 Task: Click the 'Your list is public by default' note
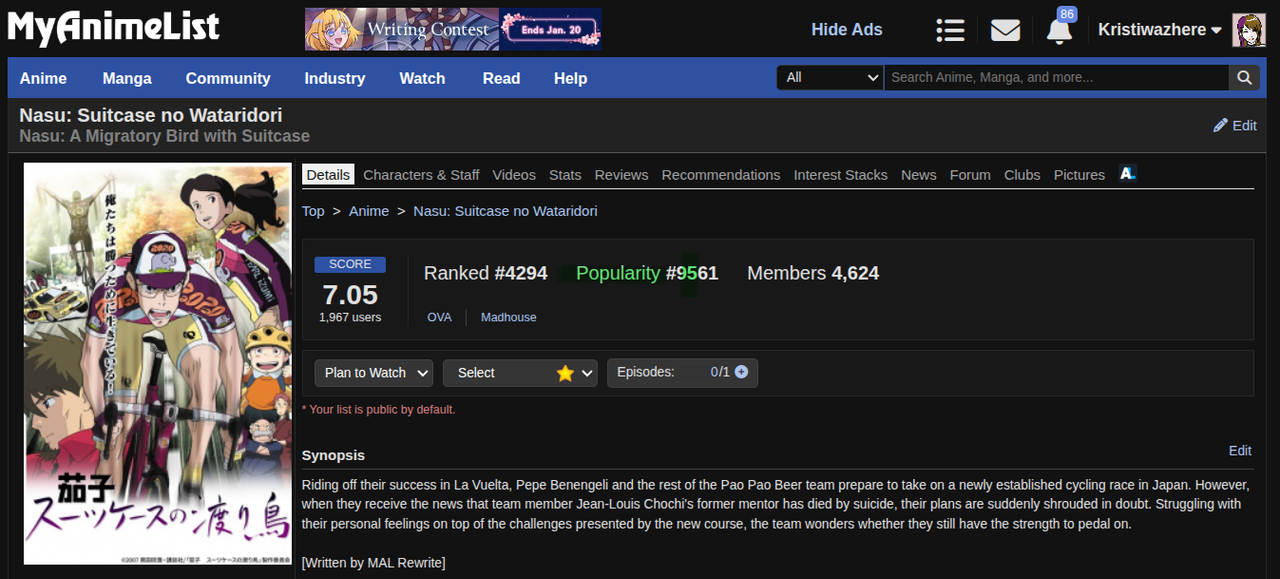click(378, 409)
